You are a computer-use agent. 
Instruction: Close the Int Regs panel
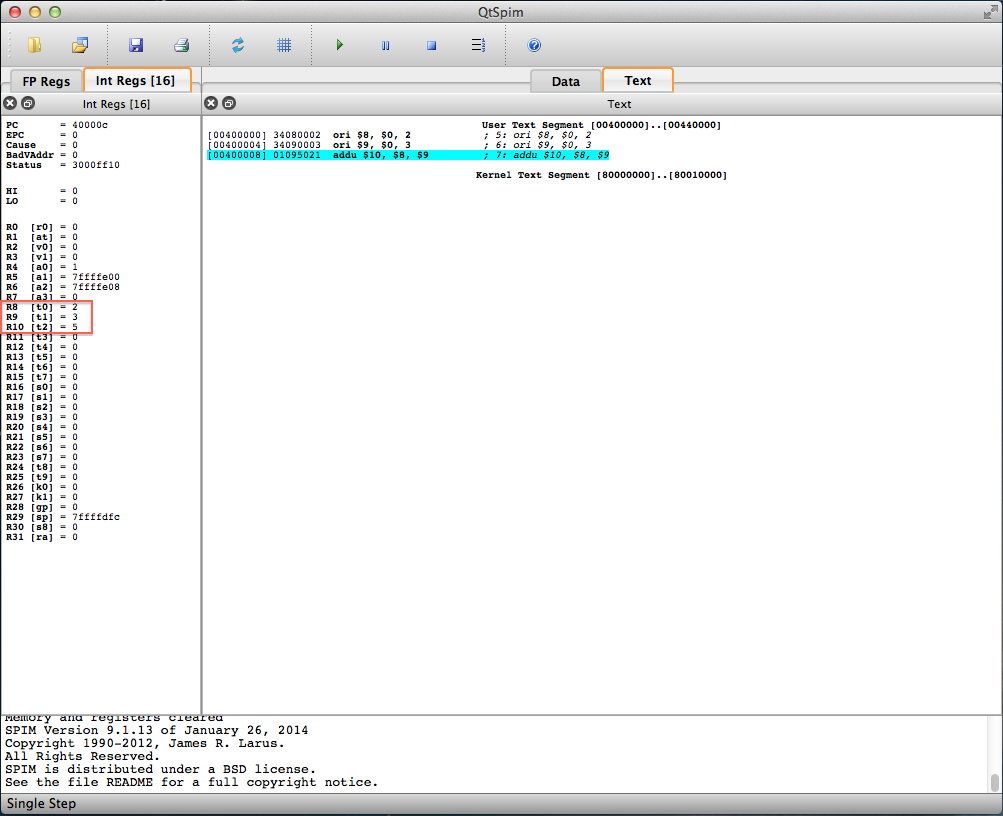(x=11, y=103)
